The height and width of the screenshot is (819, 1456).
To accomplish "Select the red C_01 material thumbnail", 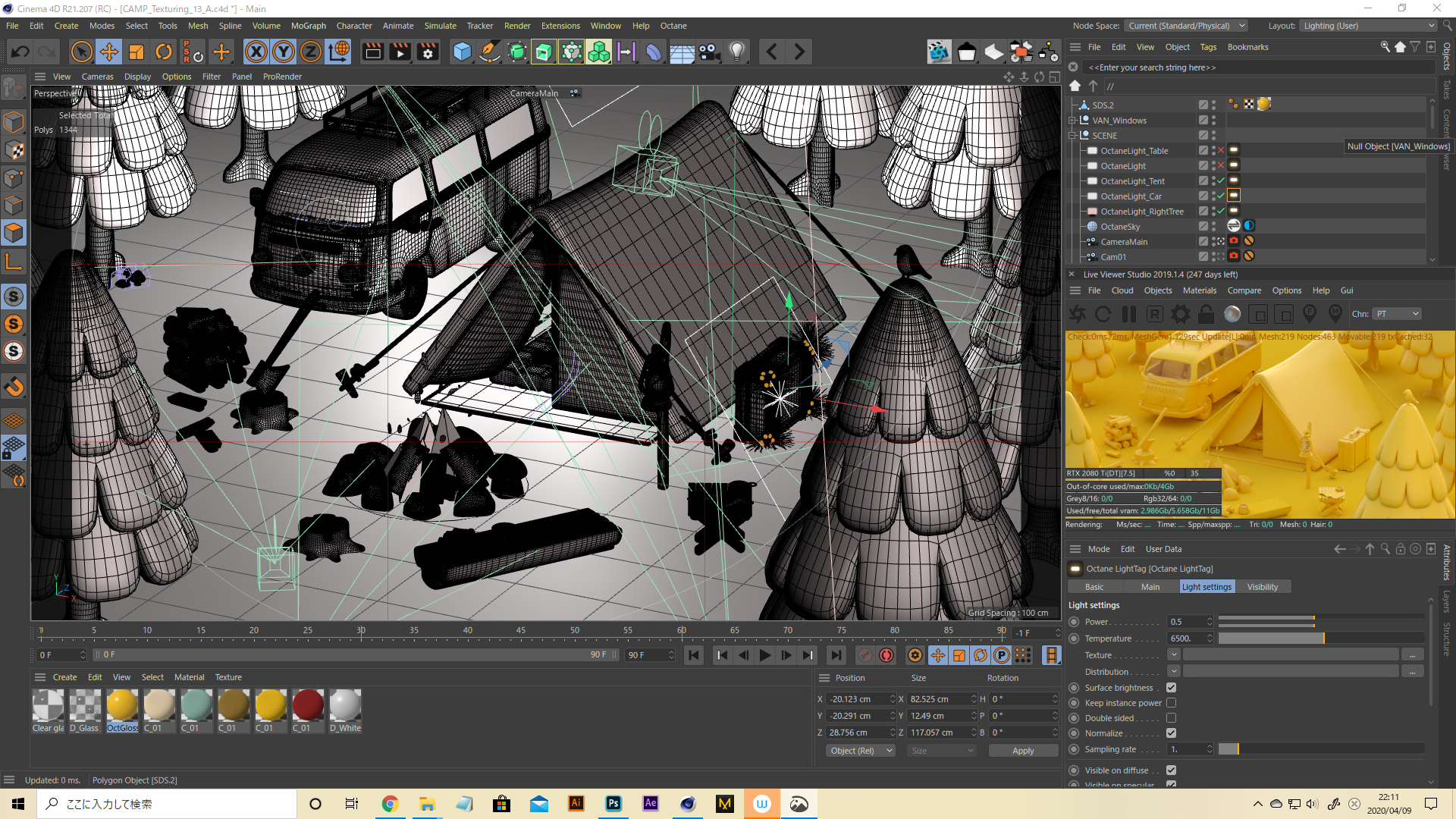I will tap(308, 706).
